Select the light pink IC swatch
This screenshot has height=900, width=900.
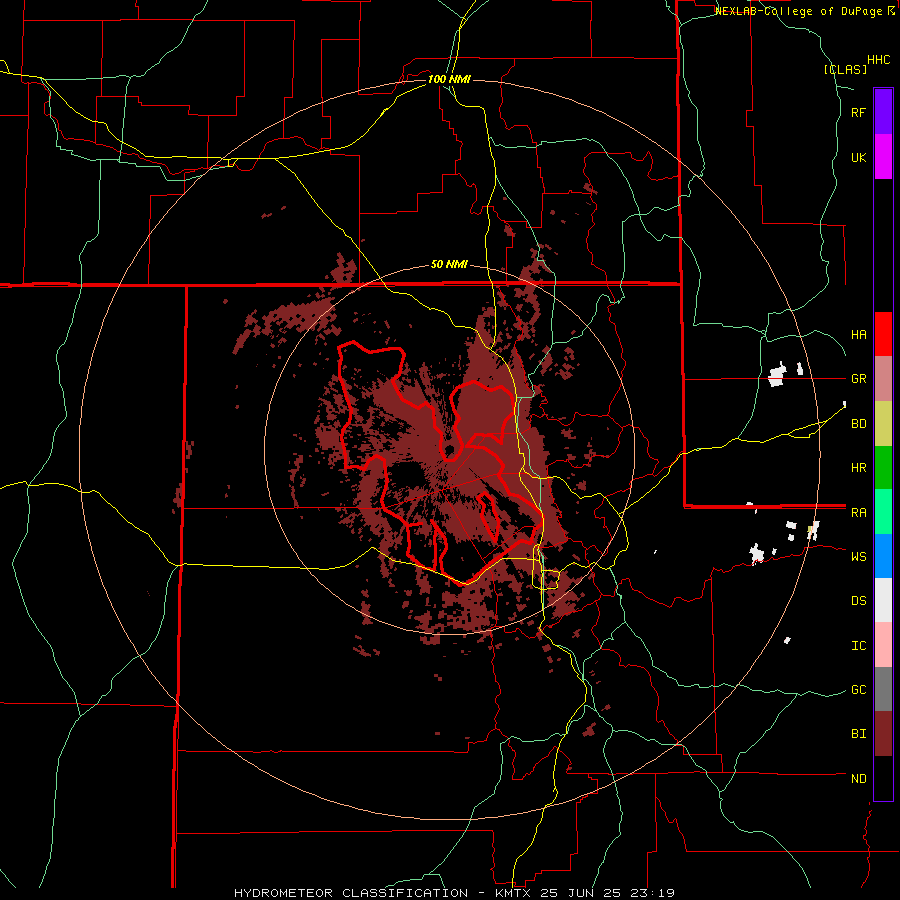pos(883,645)
